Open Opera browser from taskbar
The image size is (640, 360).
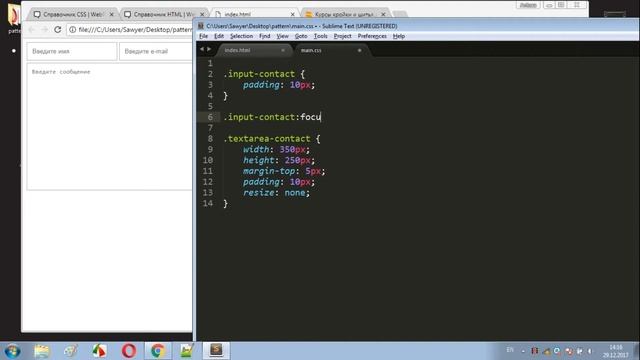click(x=129, y=351)
